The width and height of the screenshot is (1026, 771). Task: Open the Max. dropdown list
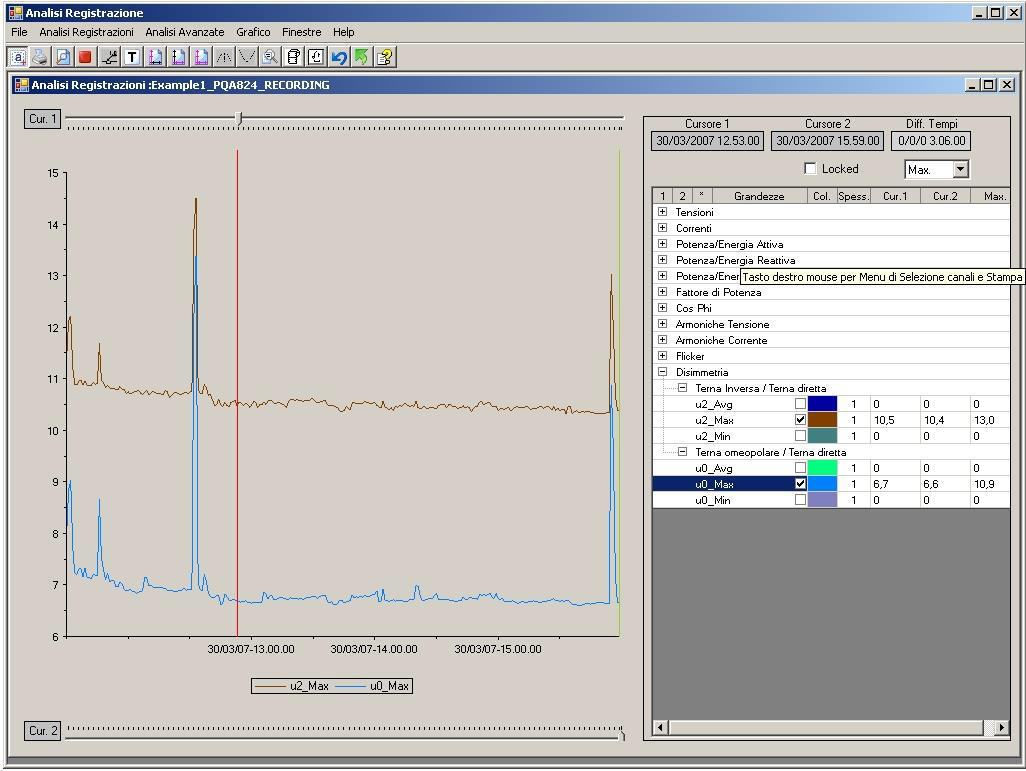(x=960, y=170)
